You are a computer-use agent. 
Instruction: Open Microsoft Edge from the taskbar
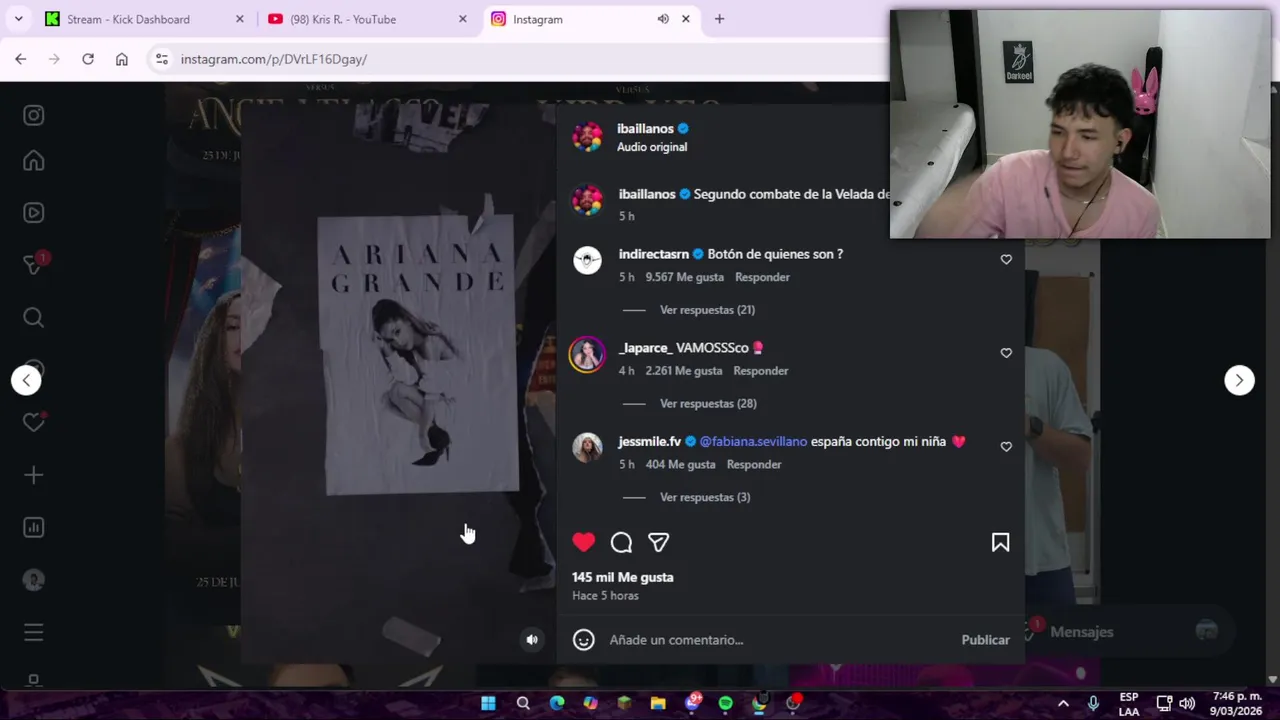tap(557, 703)
